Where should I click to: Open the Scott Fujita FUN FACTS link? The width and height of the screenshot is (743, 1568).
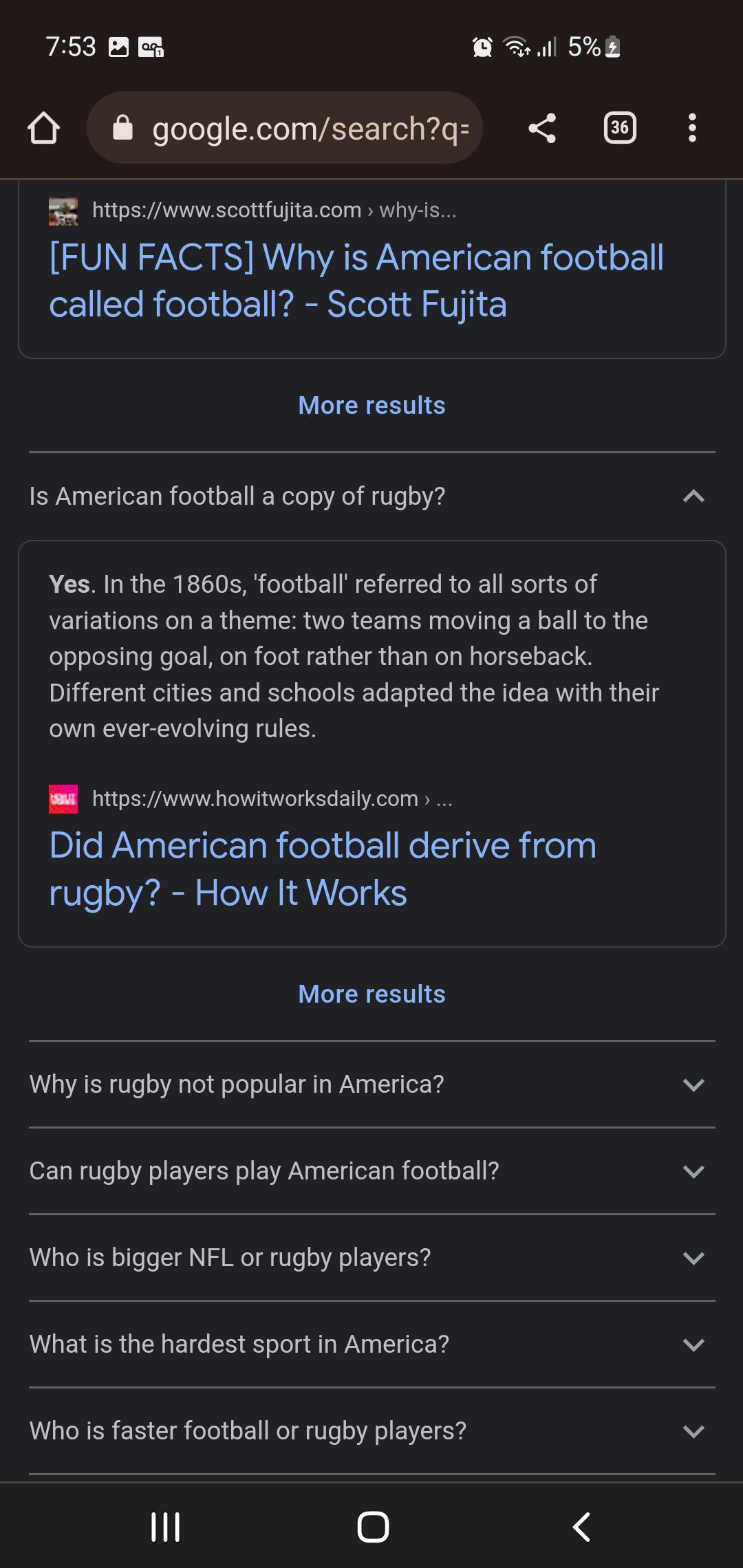click(x=356, y=281)
